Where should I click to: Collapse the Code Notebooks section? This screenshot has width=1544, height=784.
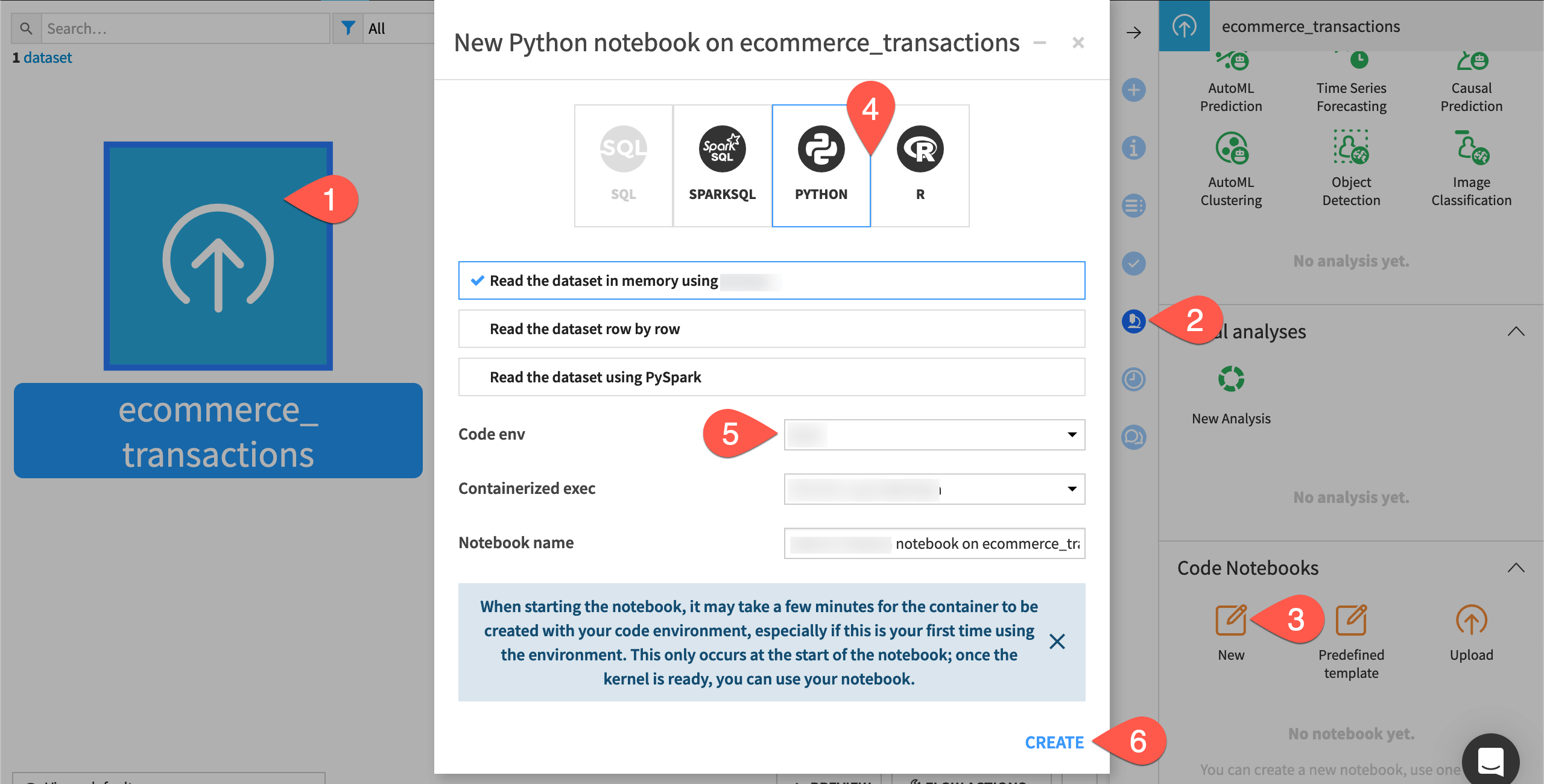point(1516,568)
